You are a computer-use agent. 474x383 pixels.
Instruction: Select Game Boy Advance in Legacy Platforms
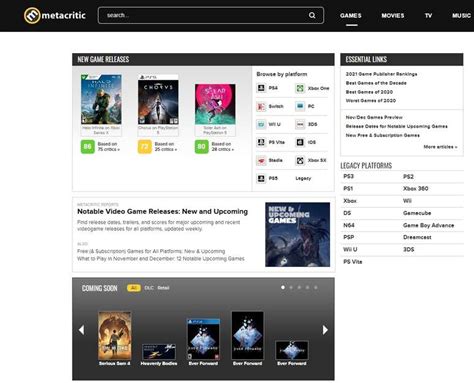click(x=428, y=225)
